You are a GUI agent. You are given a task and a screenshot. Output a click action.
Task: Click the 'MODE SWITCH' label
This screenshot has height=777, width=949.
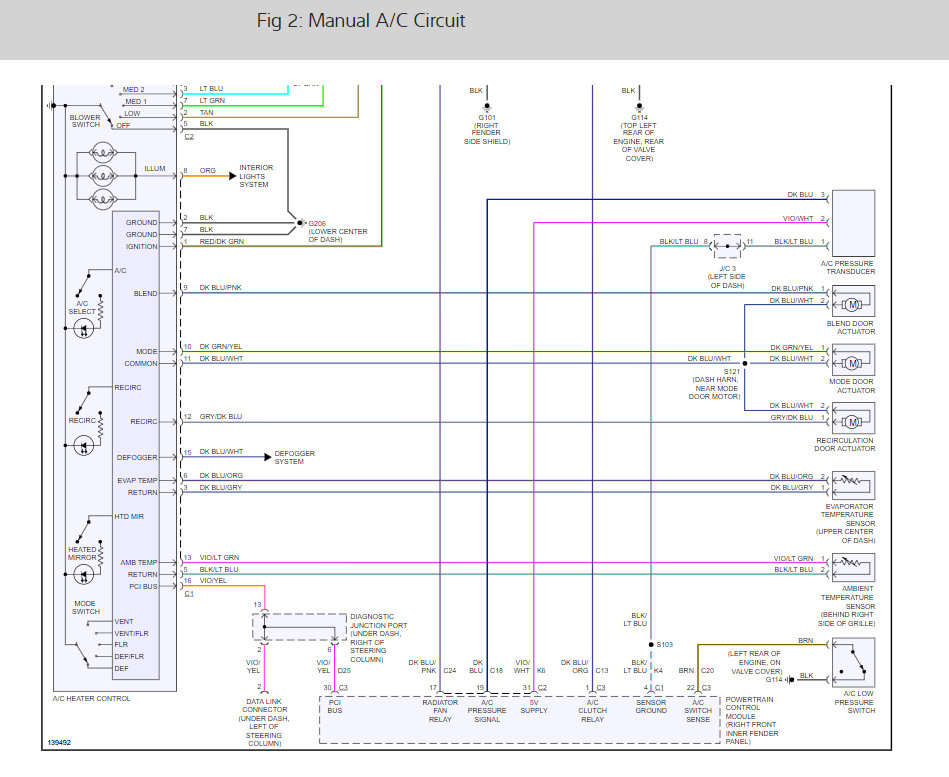pos(85,608)
